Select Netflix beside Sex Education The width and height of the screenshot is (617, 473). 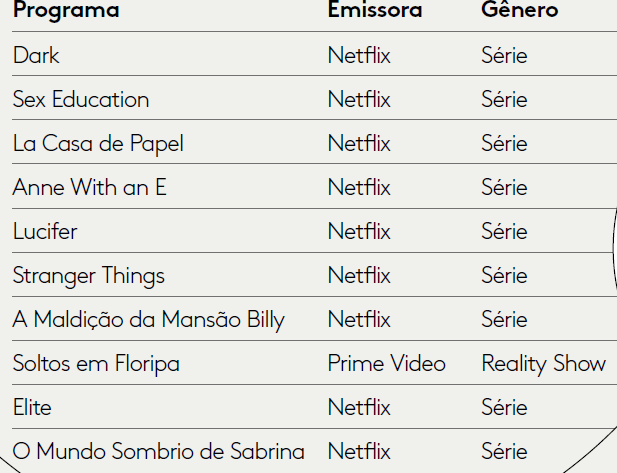click(359, 99)
